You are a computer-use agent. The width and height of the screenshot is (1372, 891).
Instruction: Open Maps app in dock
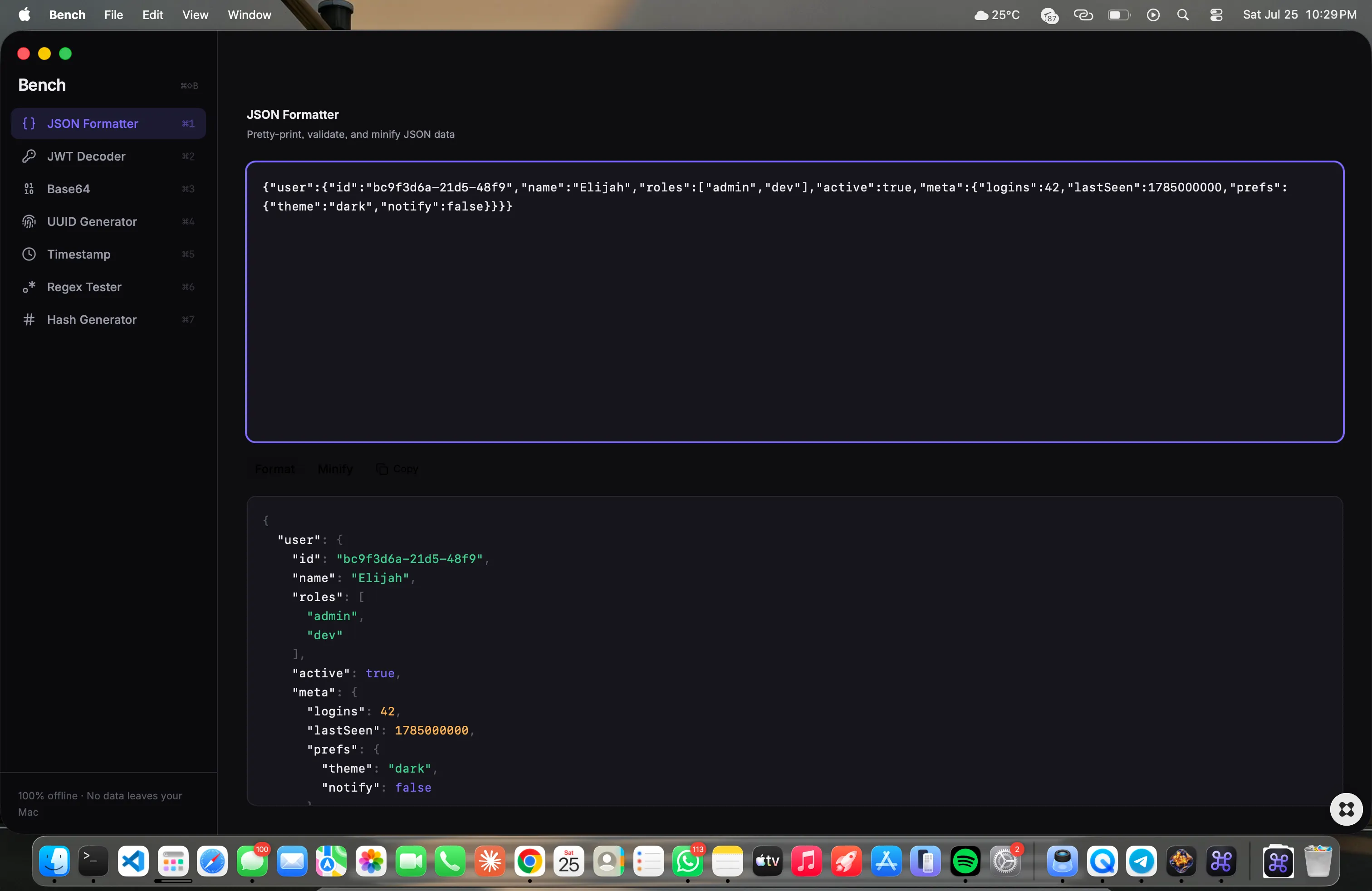pyautogui.click(x=331, y=862)
